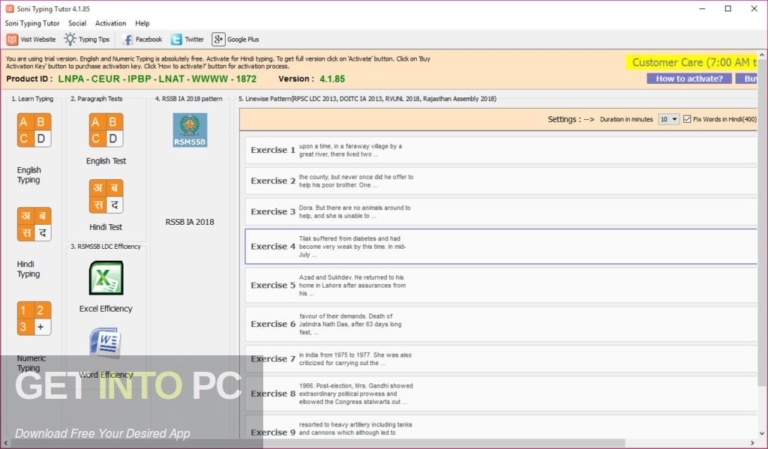Launch the Excel Efficiency test icon
Screen dimensions: 768x449
pos(106,278)
